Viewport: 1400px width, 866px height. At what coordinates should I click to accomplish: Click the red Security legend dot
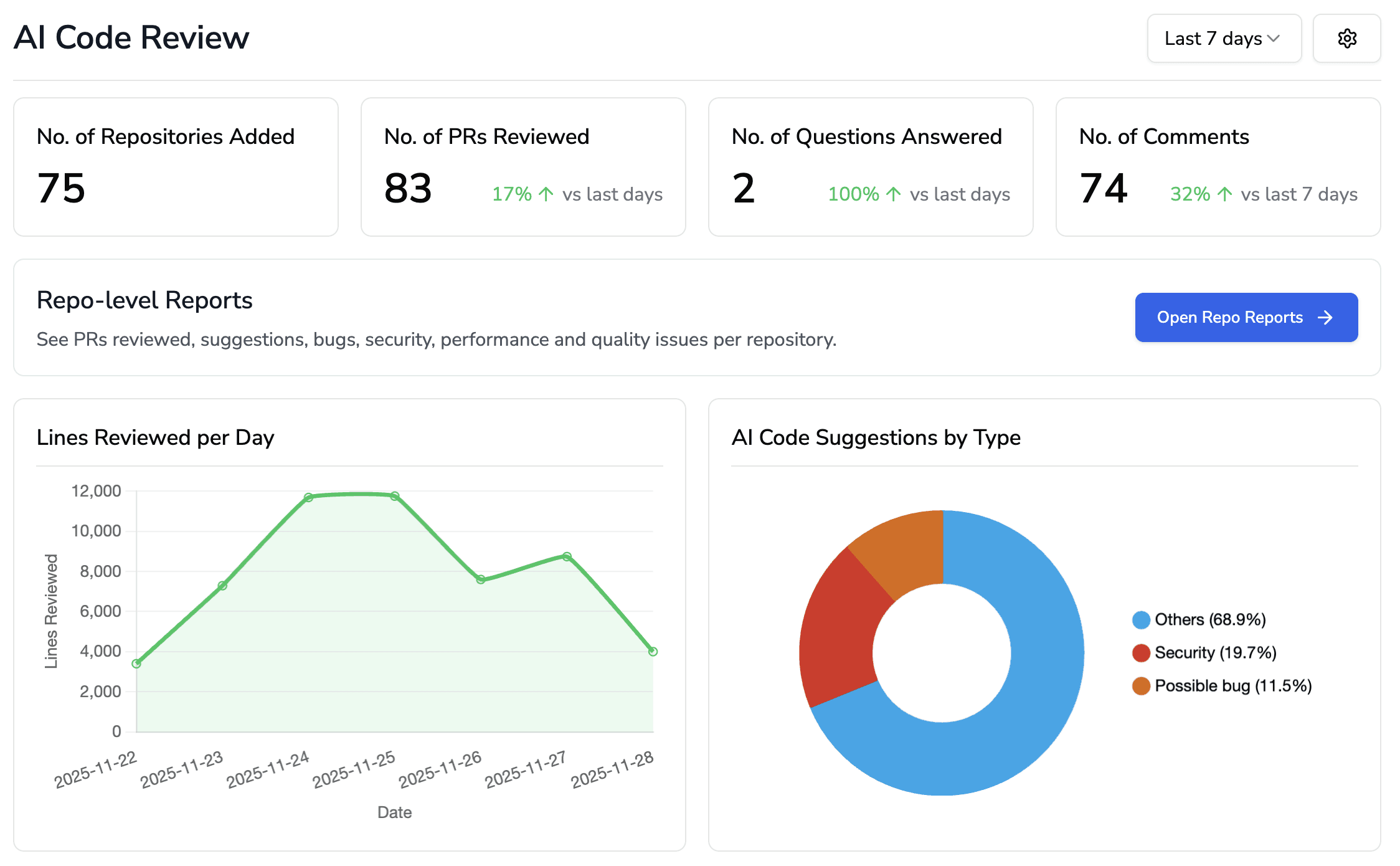pos(1140,652)
